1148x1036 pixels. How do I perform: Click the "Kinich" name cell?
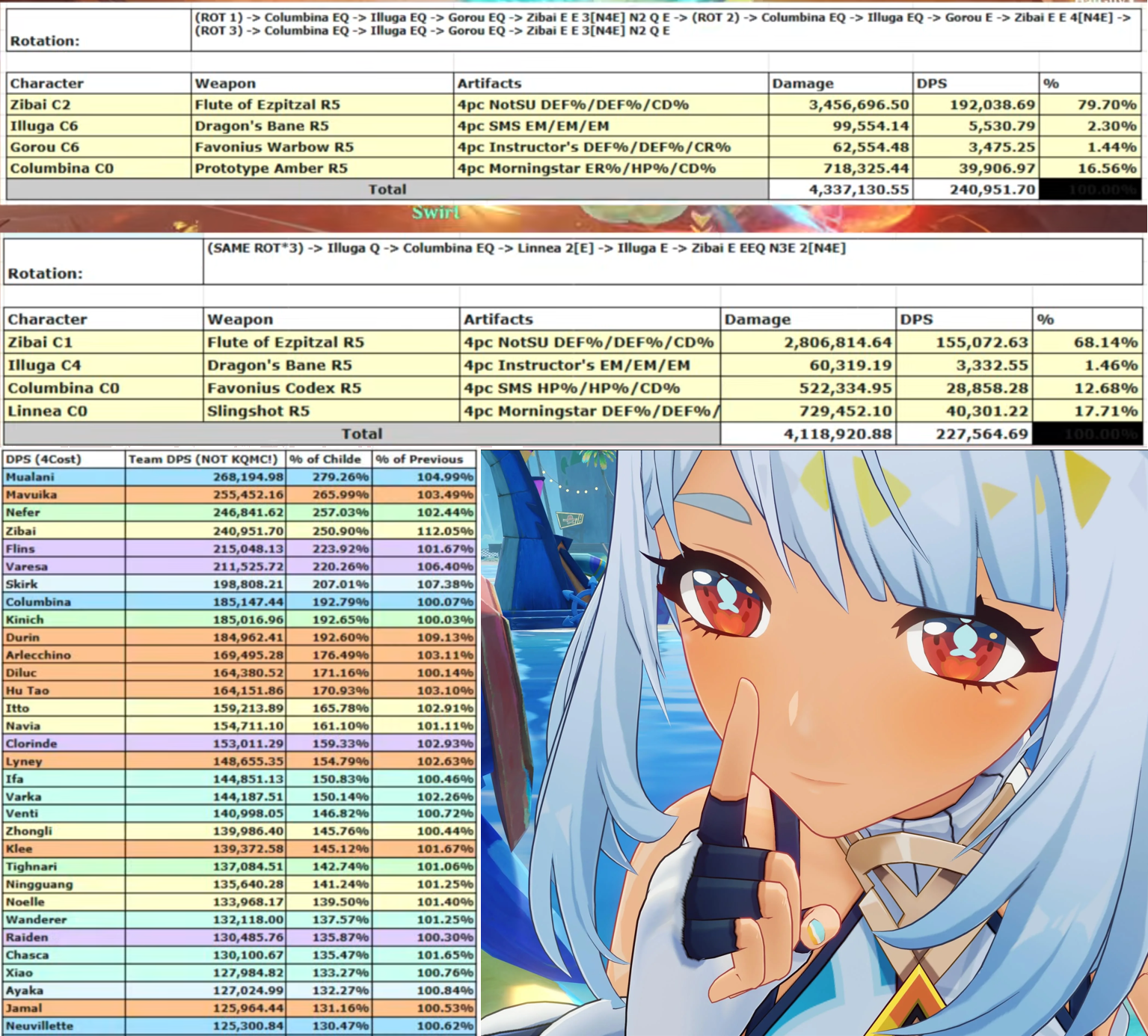(64, 619)
